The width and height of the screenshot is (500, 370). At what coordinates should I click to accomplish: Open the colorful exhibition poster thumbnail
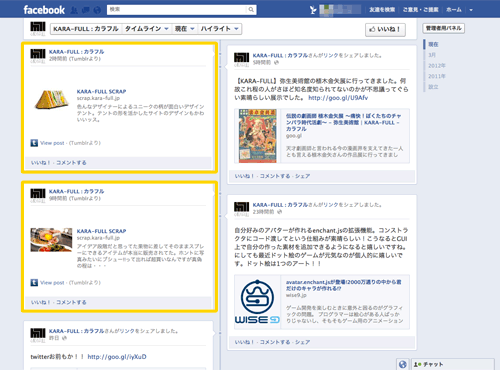(258, 136)
